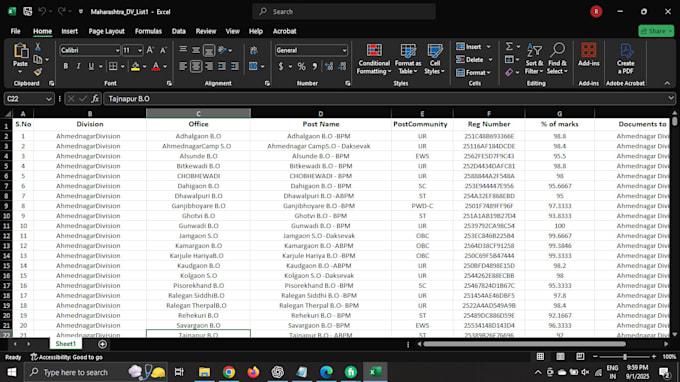Open Find & Select dropdown

pos(557,59)
